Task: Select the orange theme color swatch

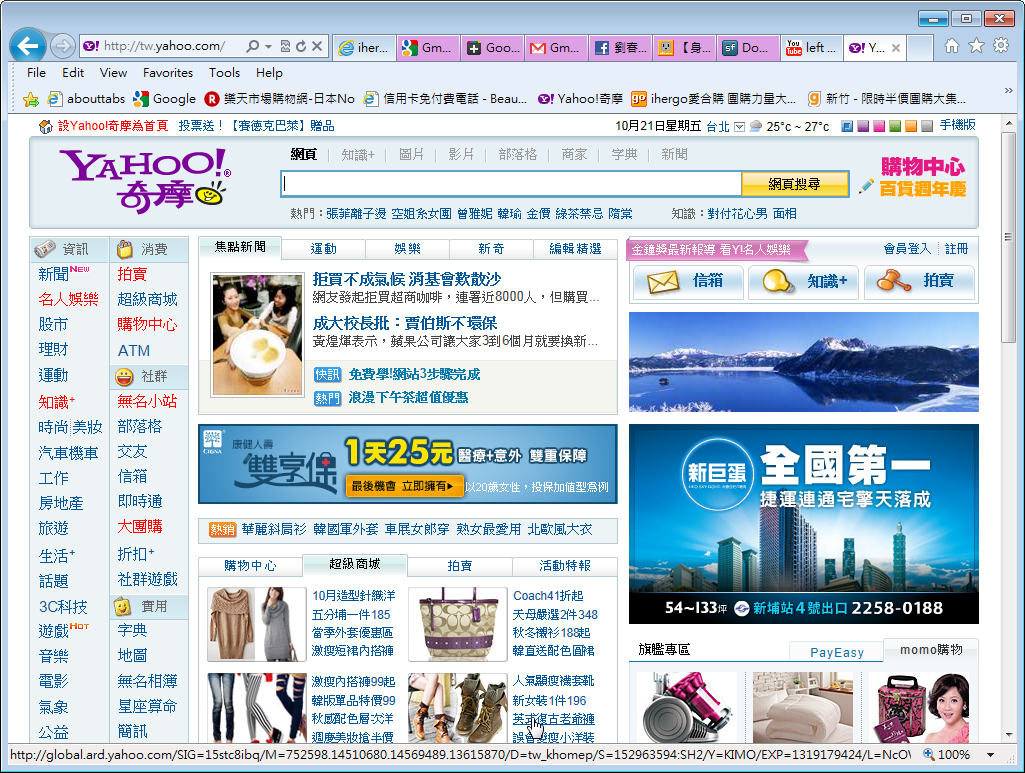Action: 911,126
